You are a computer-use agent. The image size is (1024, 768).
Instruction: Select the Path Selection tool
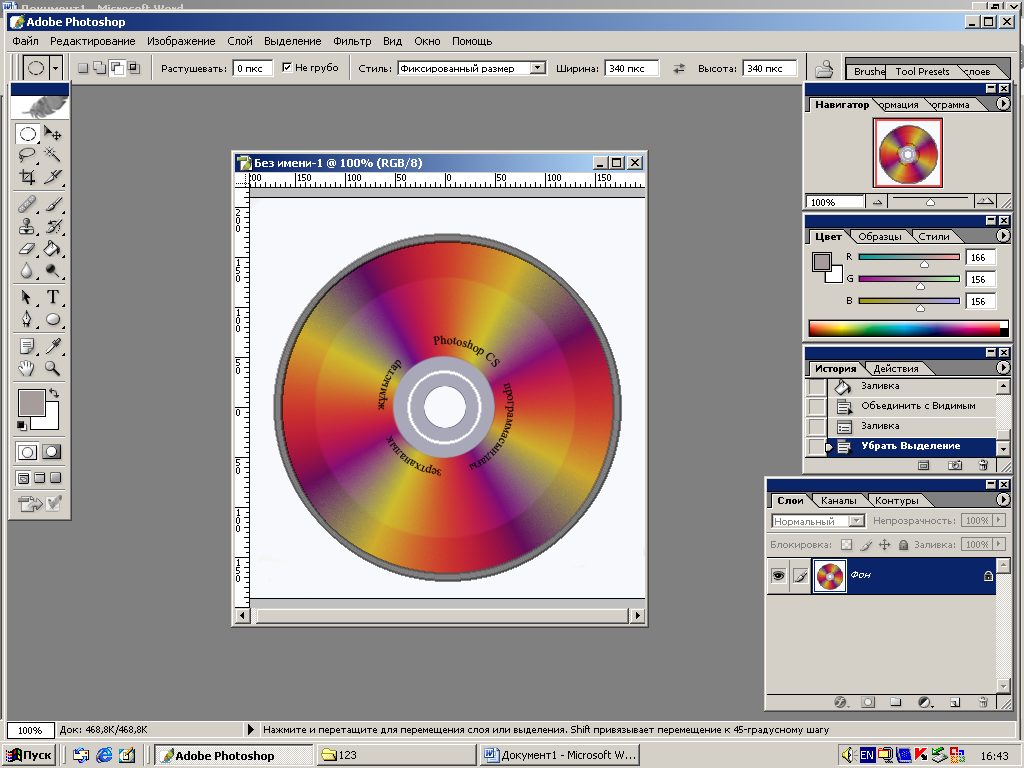(x=27, y=297)
